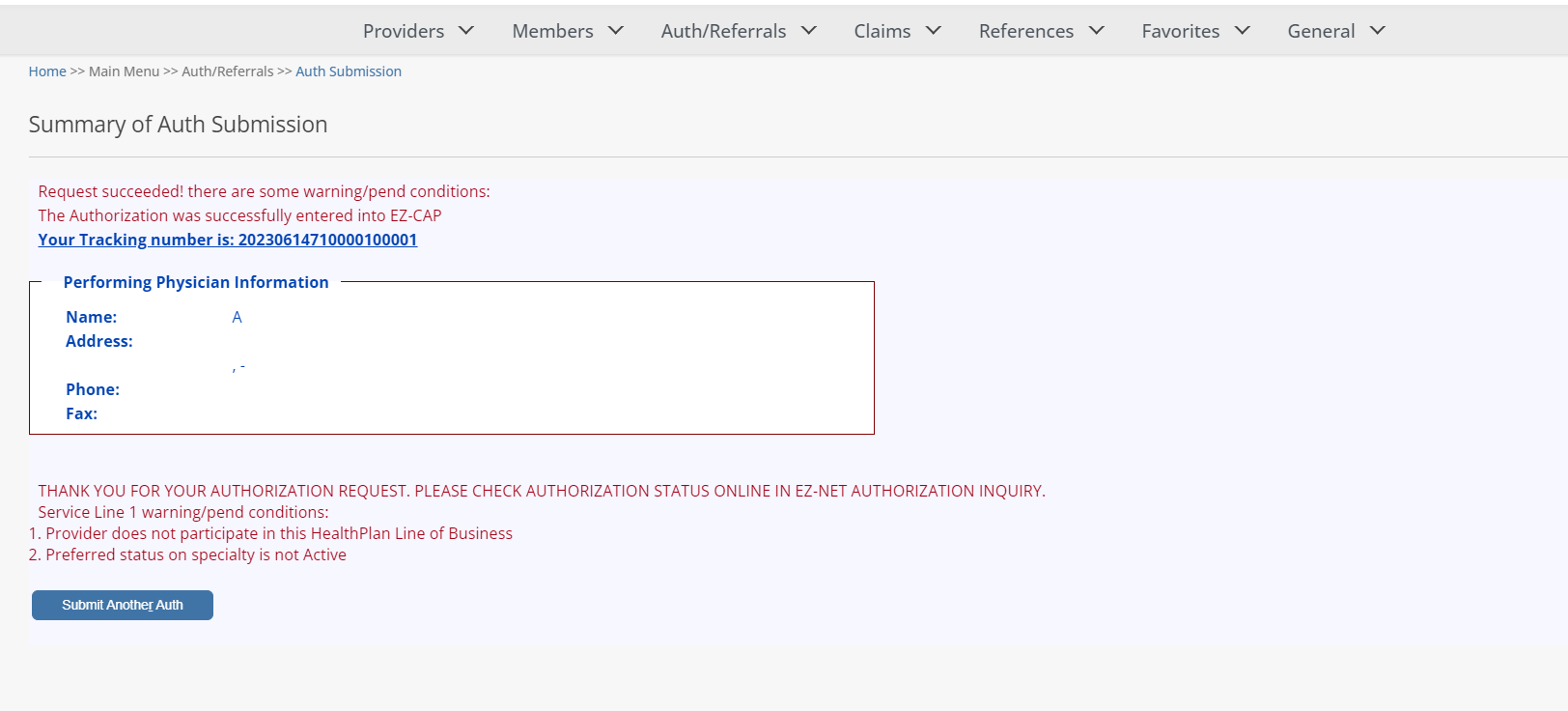Select the Favorites menu label
This screenshot has height=711, width=1568.
1180,31
